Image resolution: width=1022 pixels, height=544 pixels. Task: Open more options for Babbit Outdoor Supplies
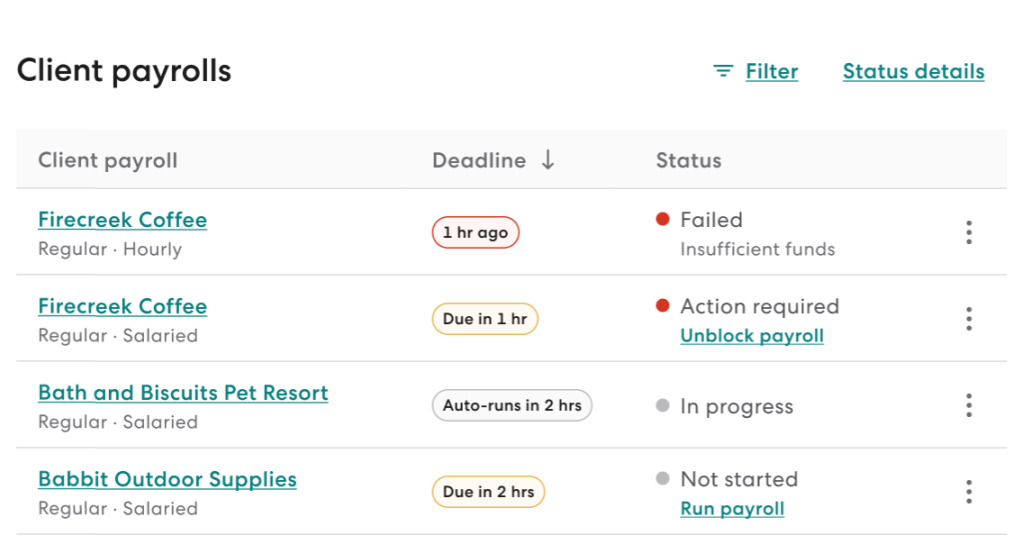[x=968, y=492]
